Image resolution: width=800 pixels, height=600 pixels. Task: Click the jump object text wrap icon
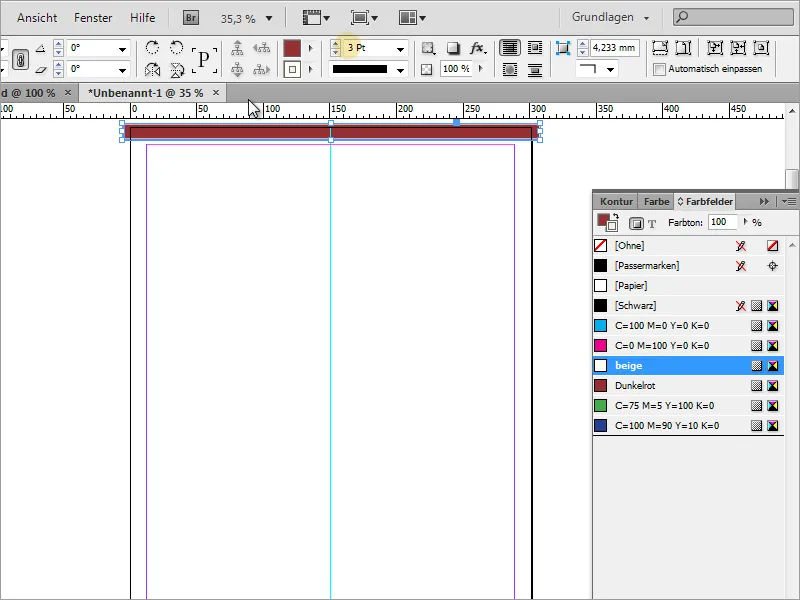coord(535,69)
